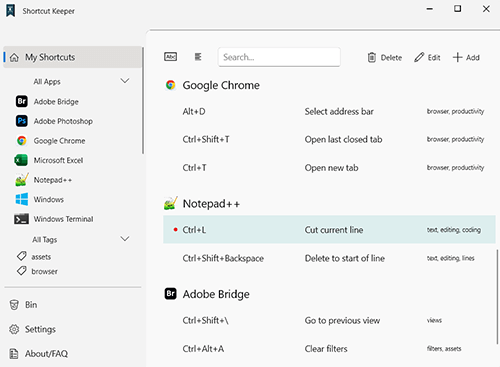
Task: Click the Shortcut Keeper bookmark app icon
Action: point(11,11)
